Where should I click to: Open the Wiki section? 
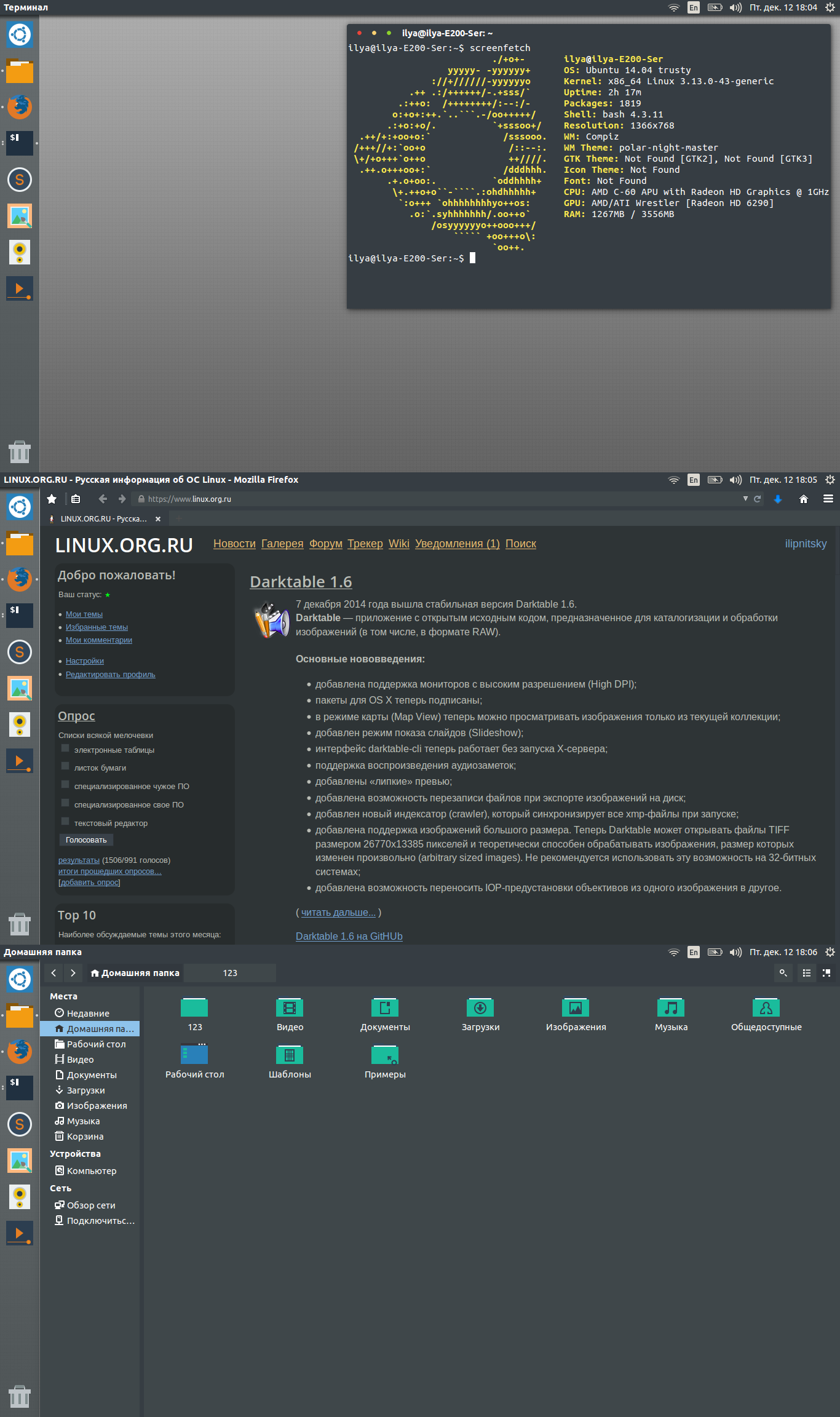coord(399,544)
